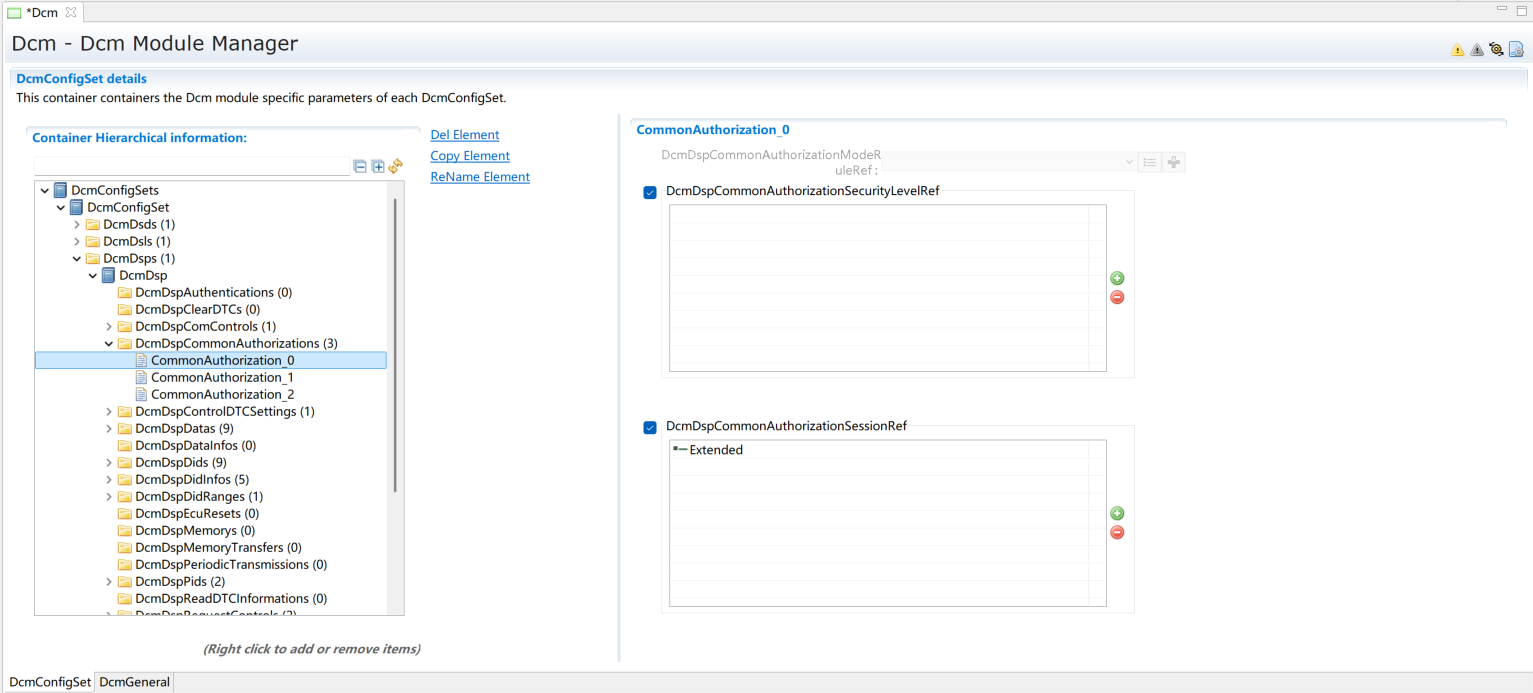Switch to the DcmGeneral tab
1533x693 pixels.
click(x=135, y=682)
